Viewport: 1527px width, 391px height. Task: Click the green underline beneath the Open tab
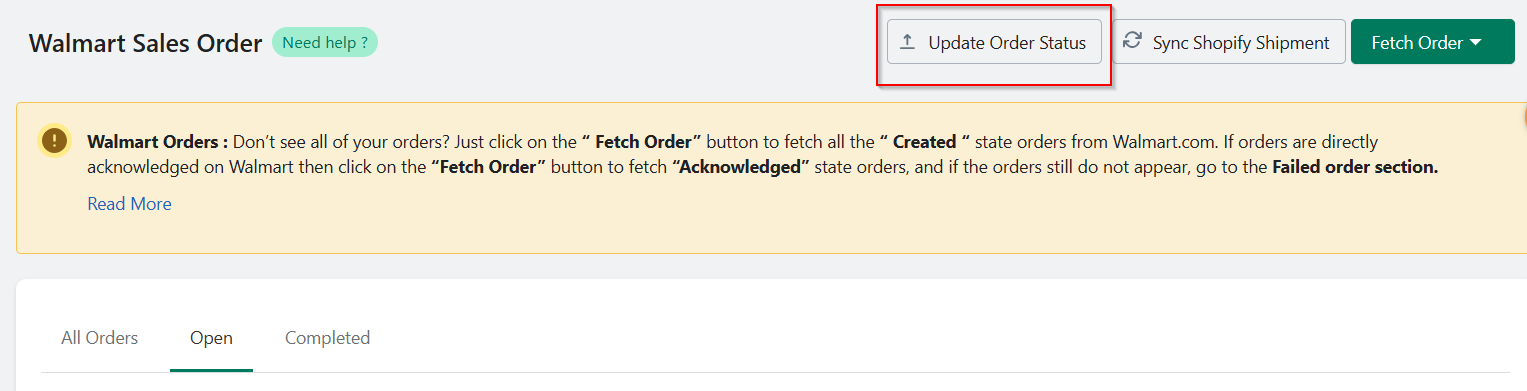(x=211, y=370)
